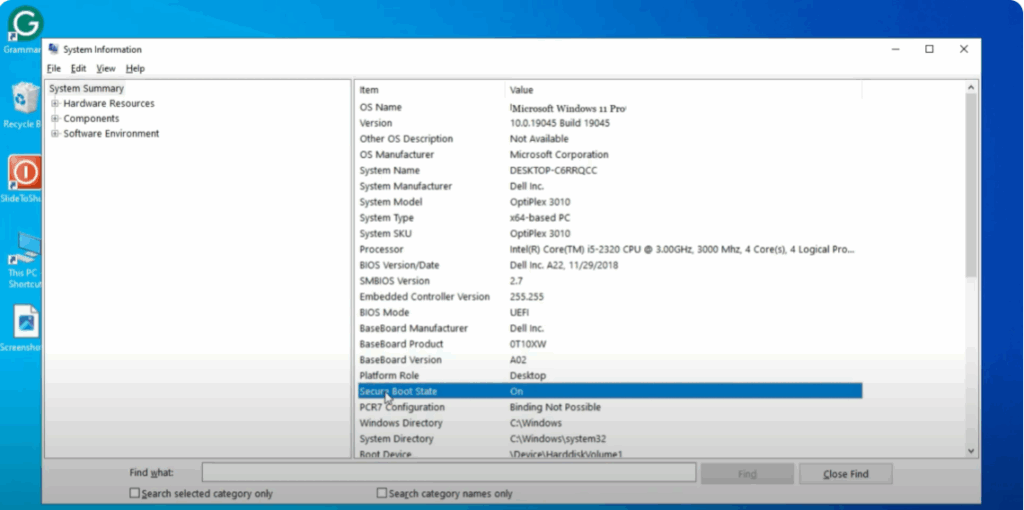The width and height of the screenshot is (1024, 510).
Task: Open the Grammarly desktop shortcut
Action: (x=25, y=25)
